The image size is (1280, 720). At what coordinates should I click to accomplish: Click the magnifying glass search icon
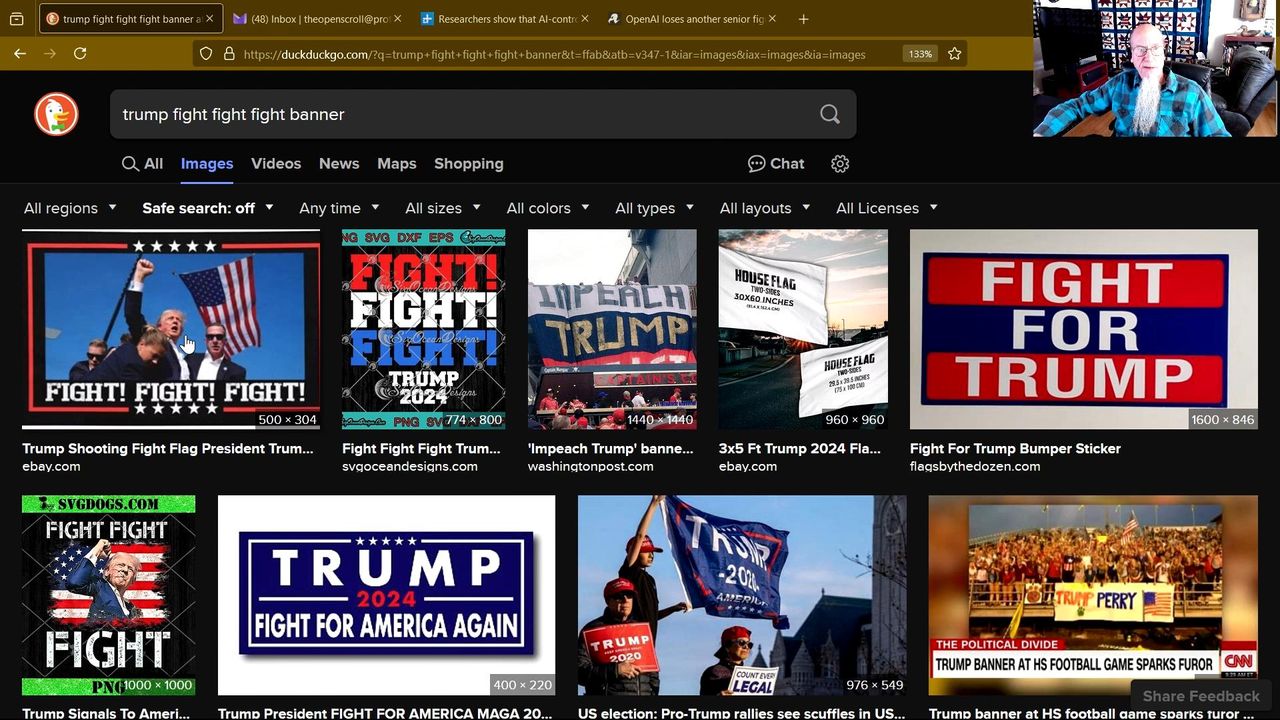[x=829, y=114]
